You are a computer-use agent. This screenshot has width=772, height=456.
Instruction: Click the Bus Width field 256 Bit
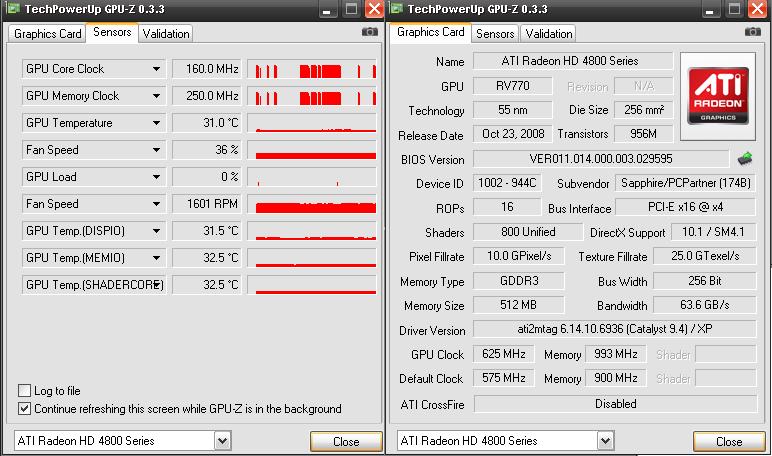(x=705, y=281)
